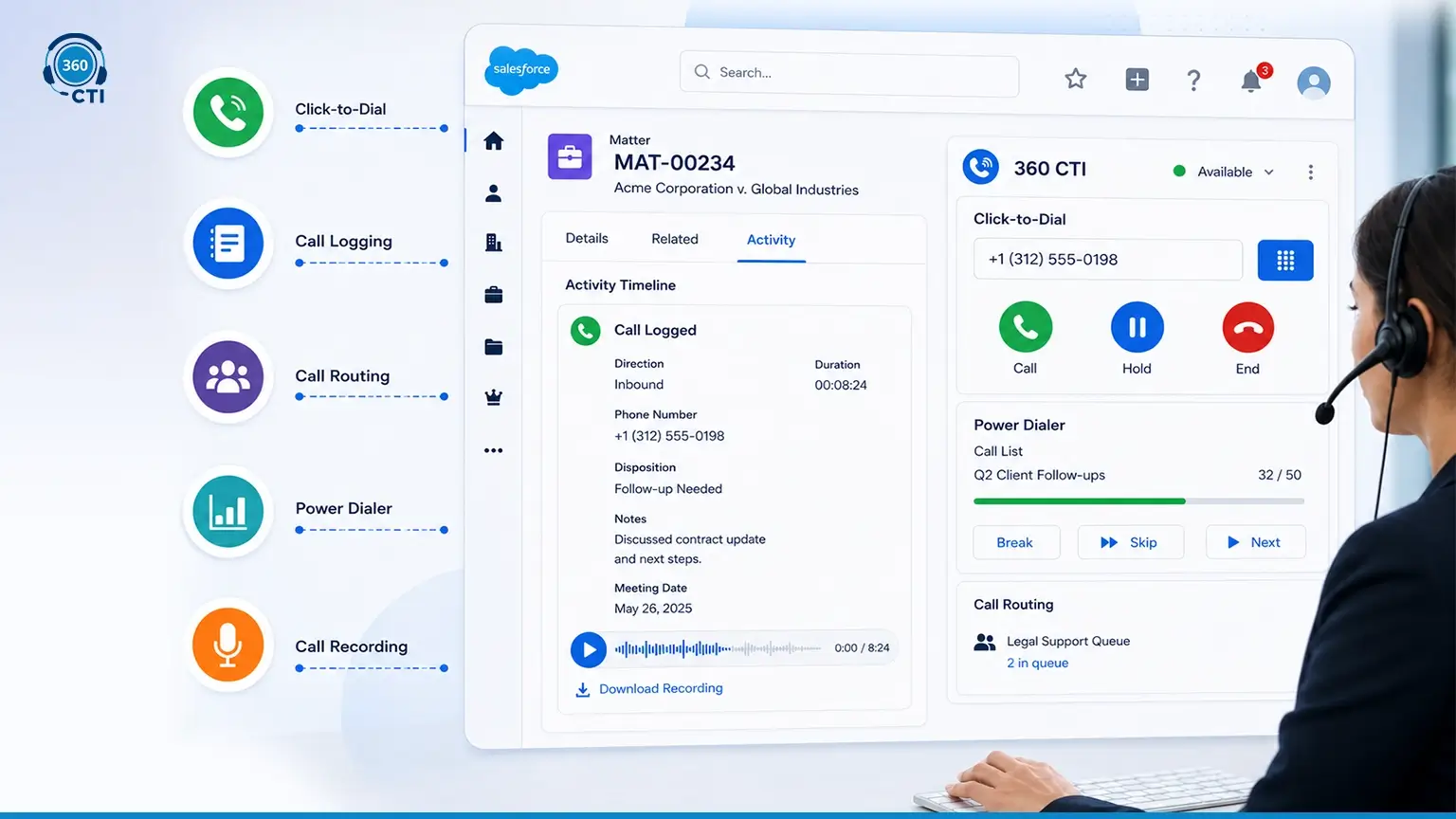Viewport: 1456px width, 819px height.
Task: Open the favorites star icon
Action: pyautogui.click(x=1075, y=79)
